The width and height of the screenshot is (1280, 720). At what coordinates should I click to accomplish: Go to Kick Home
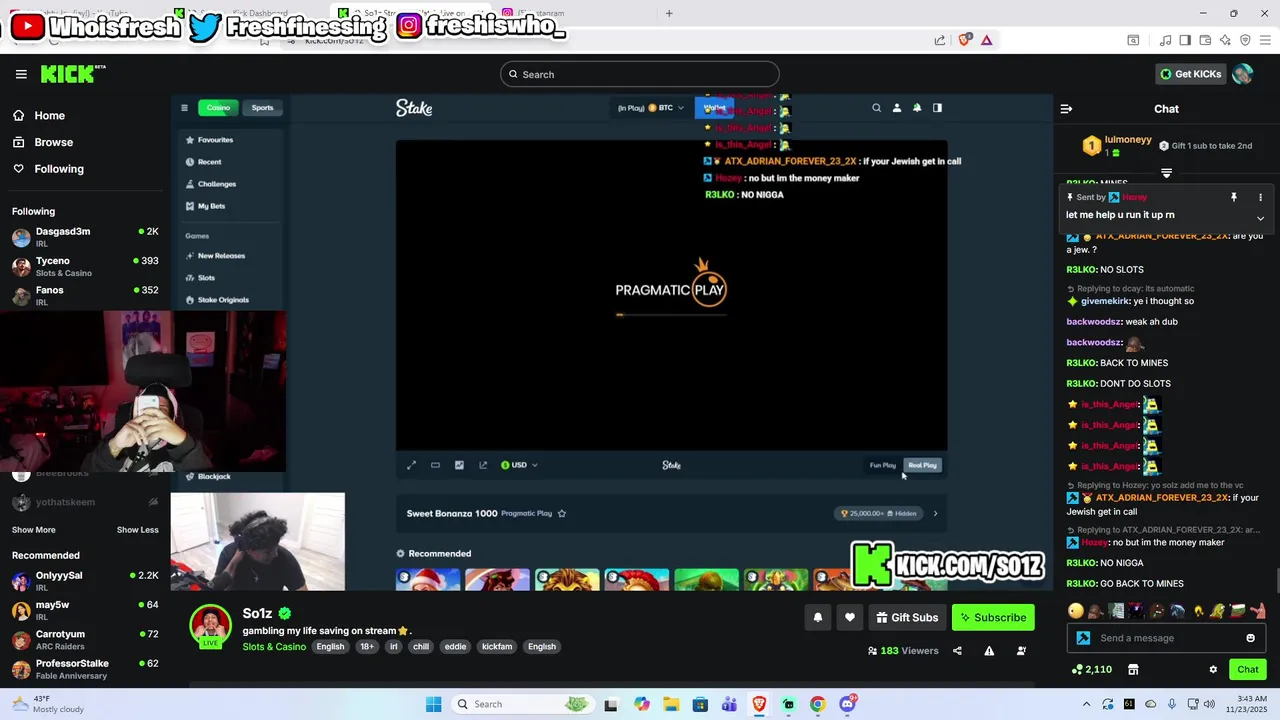[49, 116]
